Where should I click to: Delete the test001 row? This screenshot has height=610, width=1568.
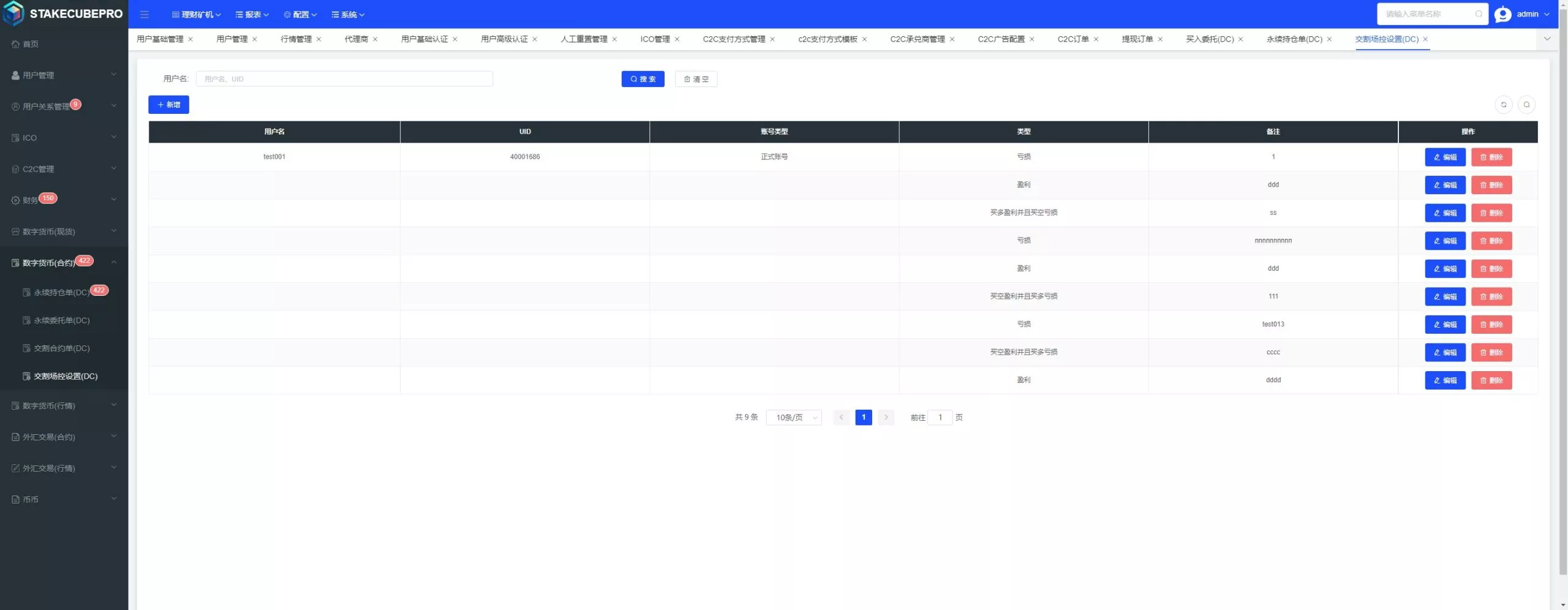pyautogui.click(x=1491, y=157)
